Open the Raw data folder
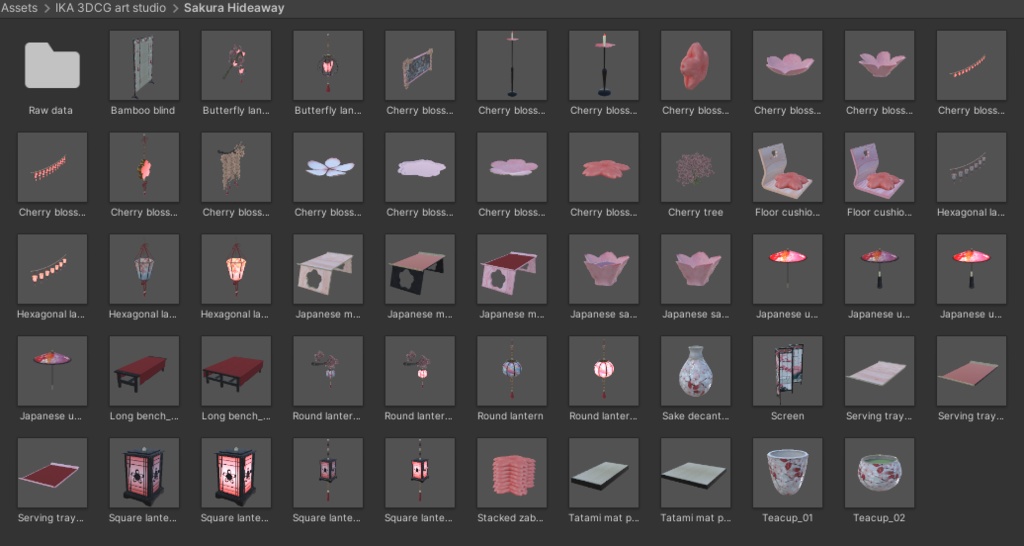The height and width of the screenshot is (546, 1024). click(x=52, y=65)
